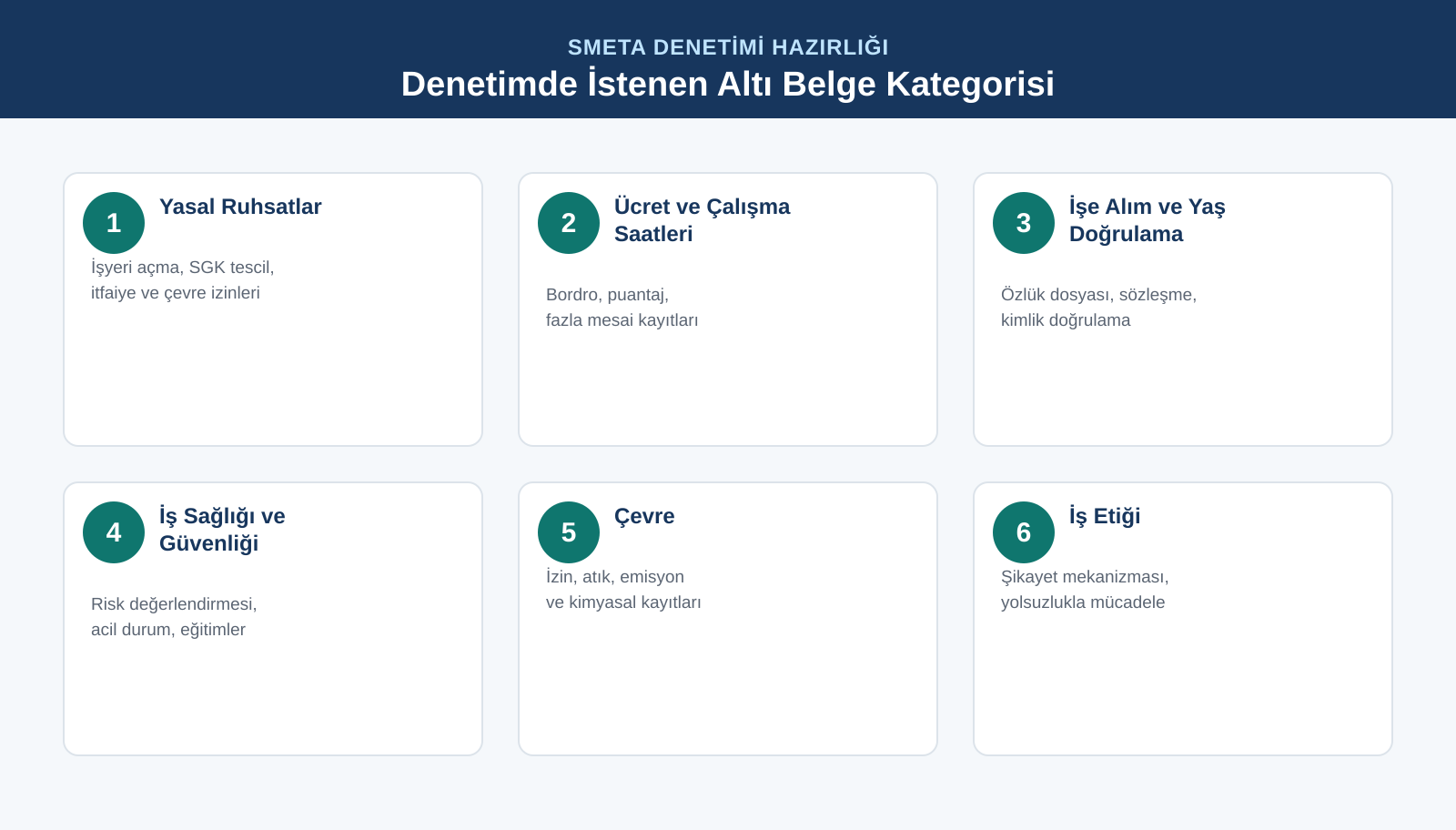Viewport: 1456px width, 830px height.
Task: Select the Ücret ve Çalışma Saatleri title
Action: tap(702, 220)
